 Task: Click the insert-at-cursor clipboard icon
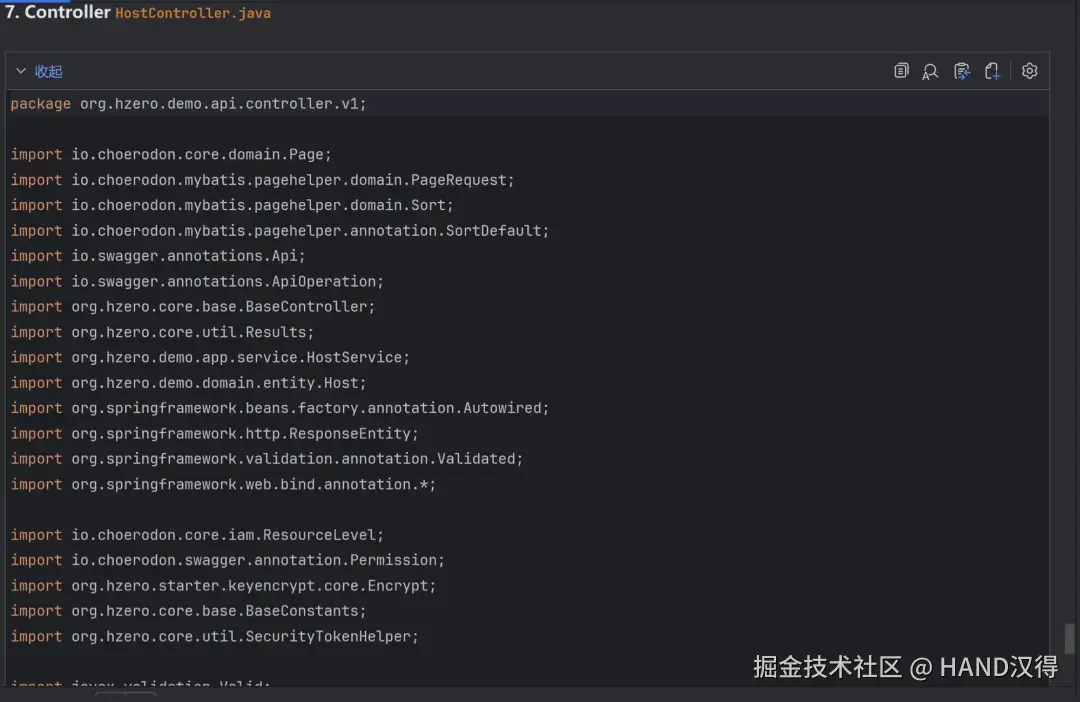coord(961,71)
